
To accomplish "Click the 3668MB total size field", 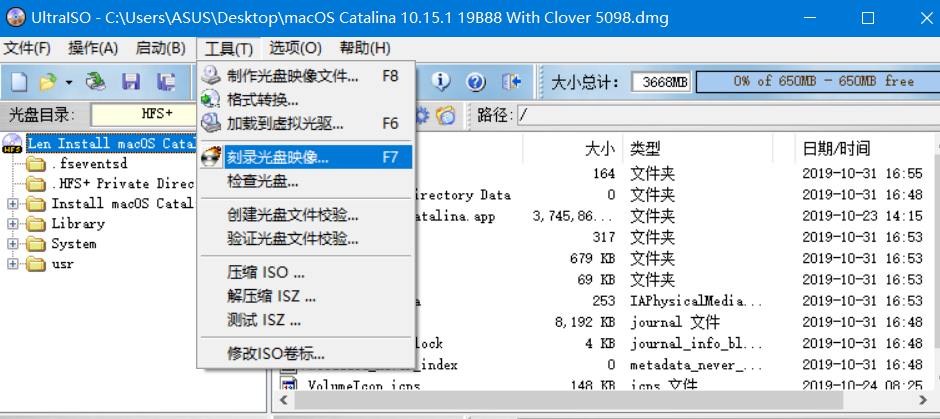I will (x=663, y=82).
